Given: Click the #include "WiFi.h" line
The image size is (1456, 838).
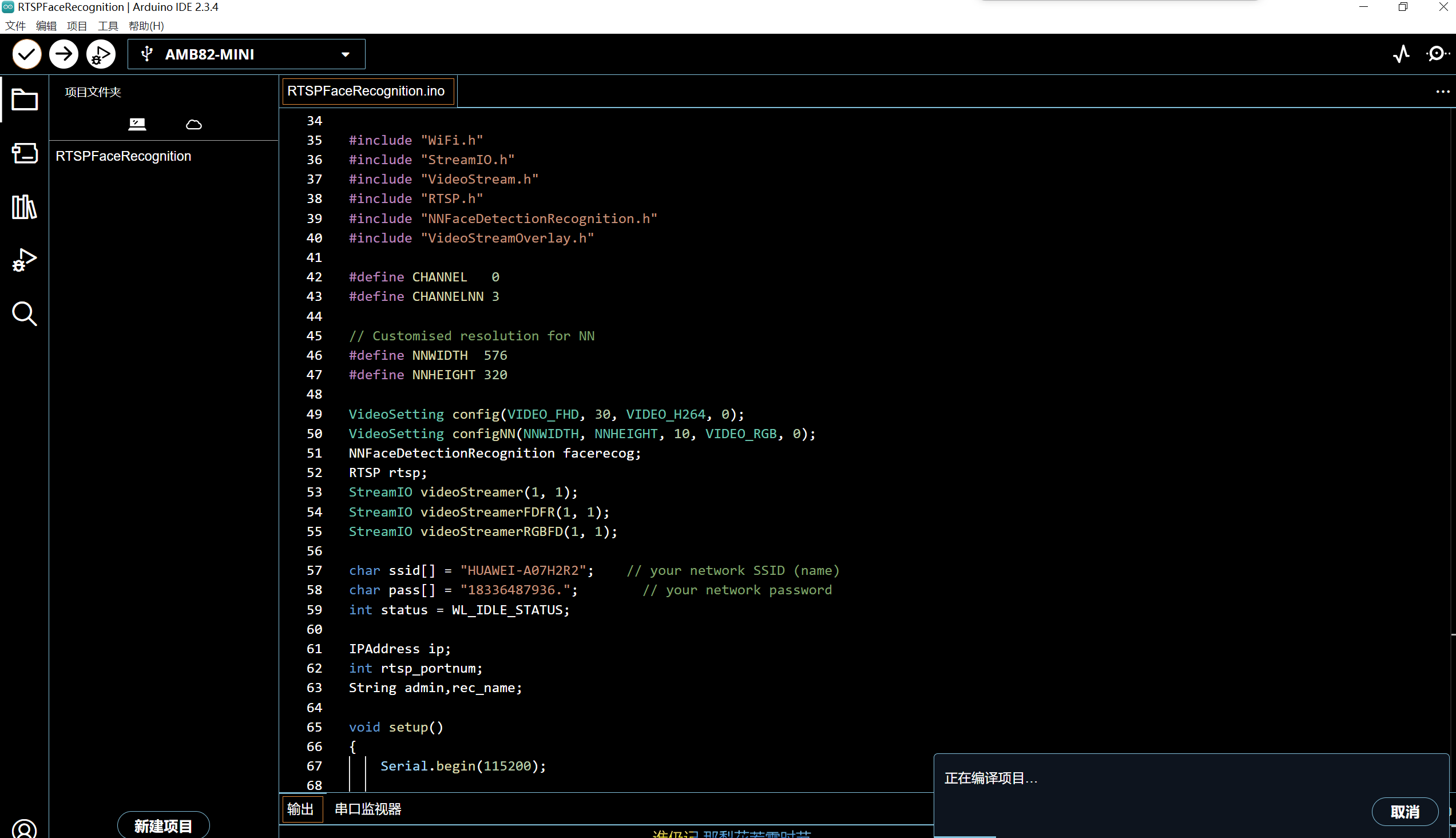Looking at the screenshot, I should (x=416, y=140).
